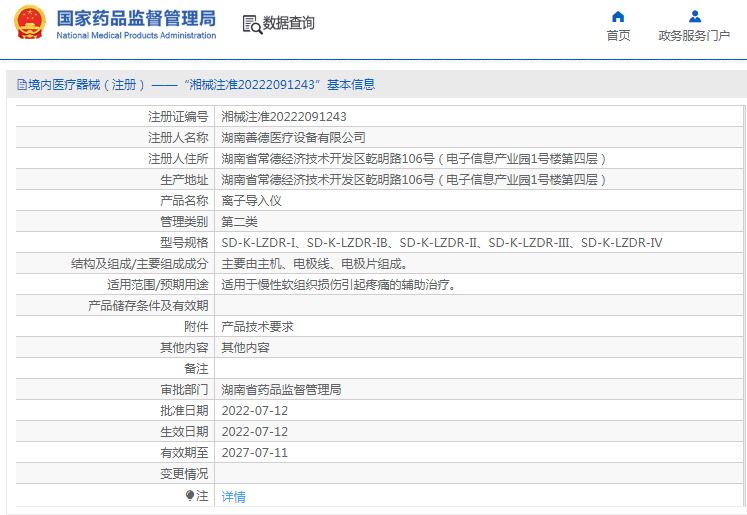The width and height of the screenshot is (747, 515).
Task: Select the 适用于慢性软组织损伤 intended use text
Action: pyautogui.click(x=339, y=285)
